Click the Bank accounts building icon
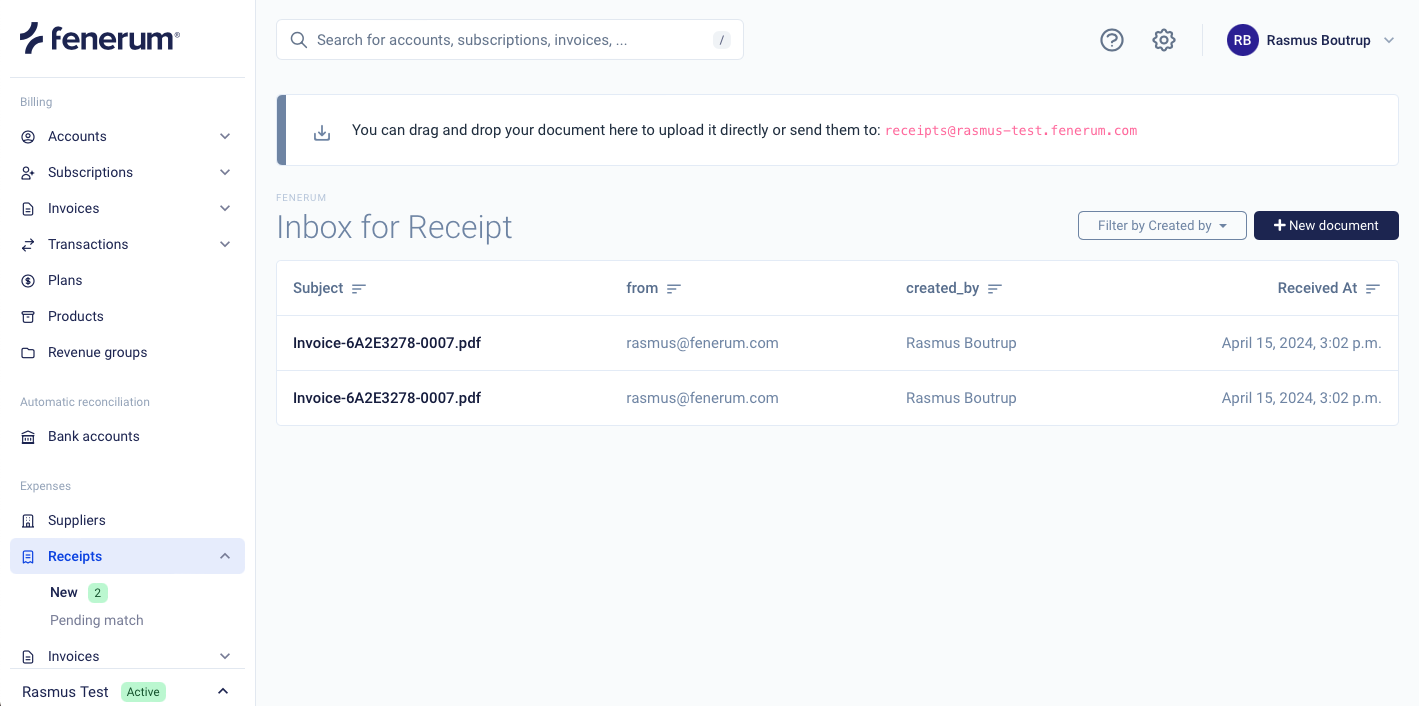The image size is (1419, 706). [x=28, y=436]
